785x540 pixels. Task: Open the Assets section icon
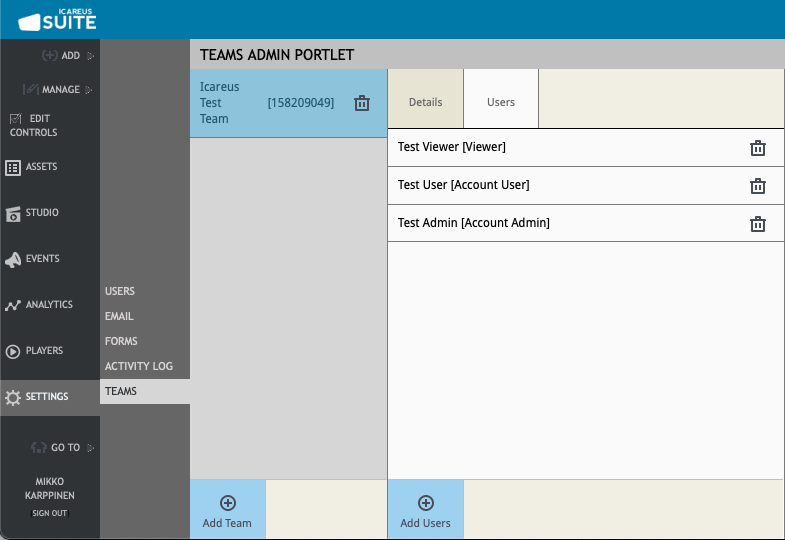pyautogui.click(x=13, y=168)
